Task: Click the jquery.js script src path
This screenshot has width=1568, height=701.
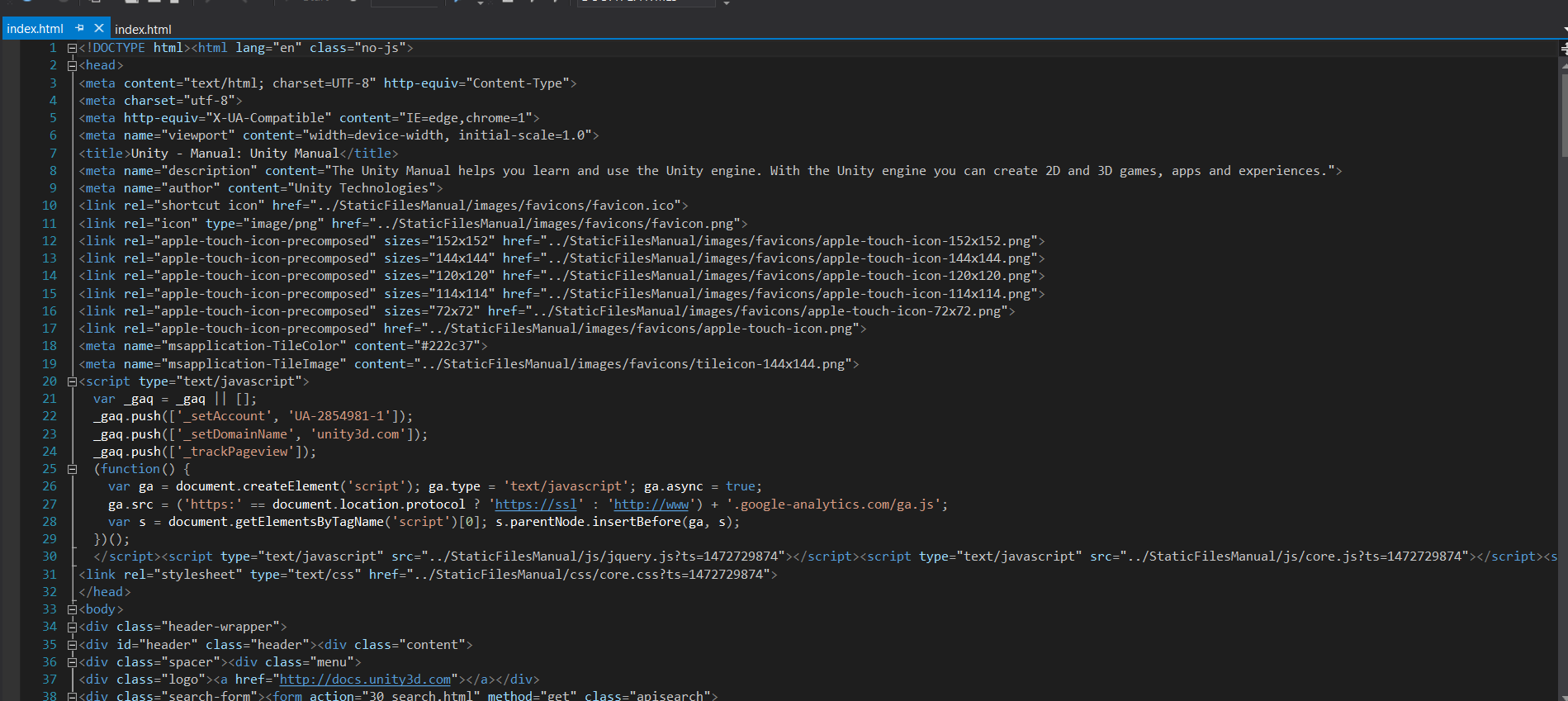Action: (x=604, y=557)
